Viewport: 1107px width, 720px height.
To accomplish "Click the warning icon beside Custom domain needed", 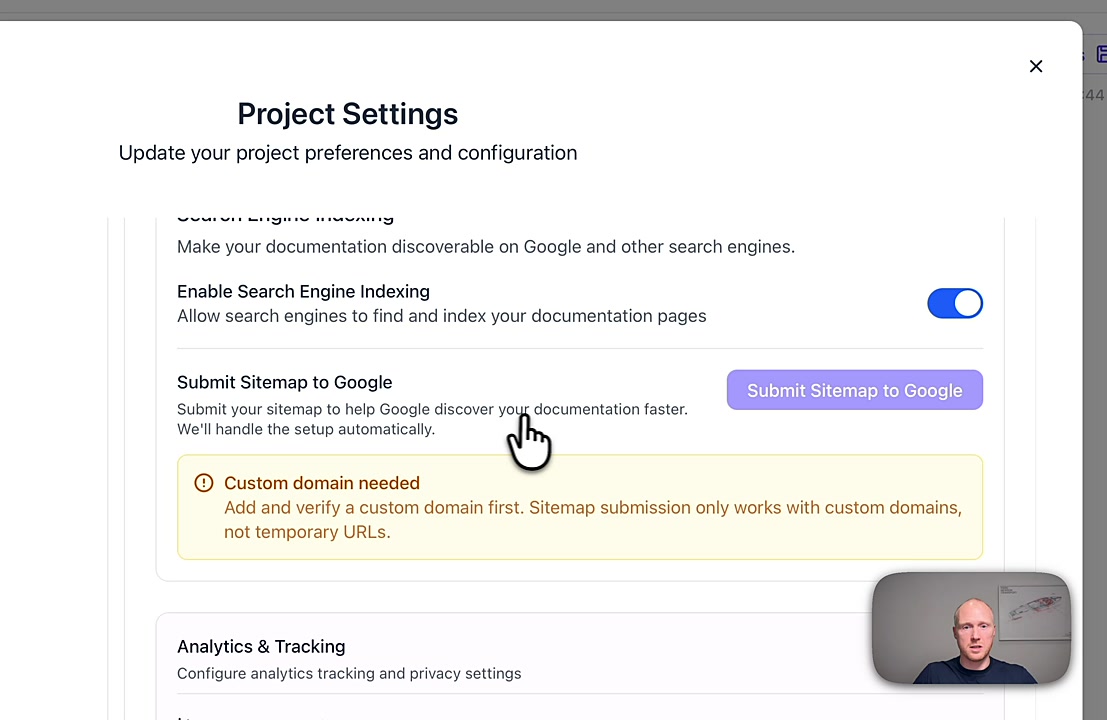I will (x=204, y=483).
